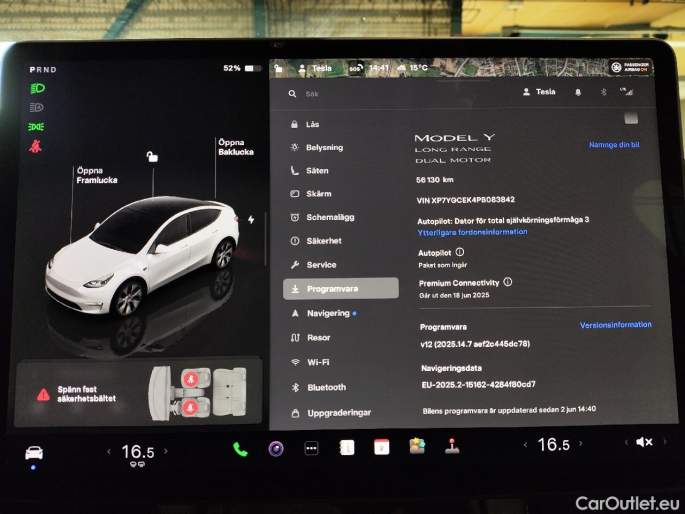
Task: Click the Namnge din bil link
Action: pos(614,145)
